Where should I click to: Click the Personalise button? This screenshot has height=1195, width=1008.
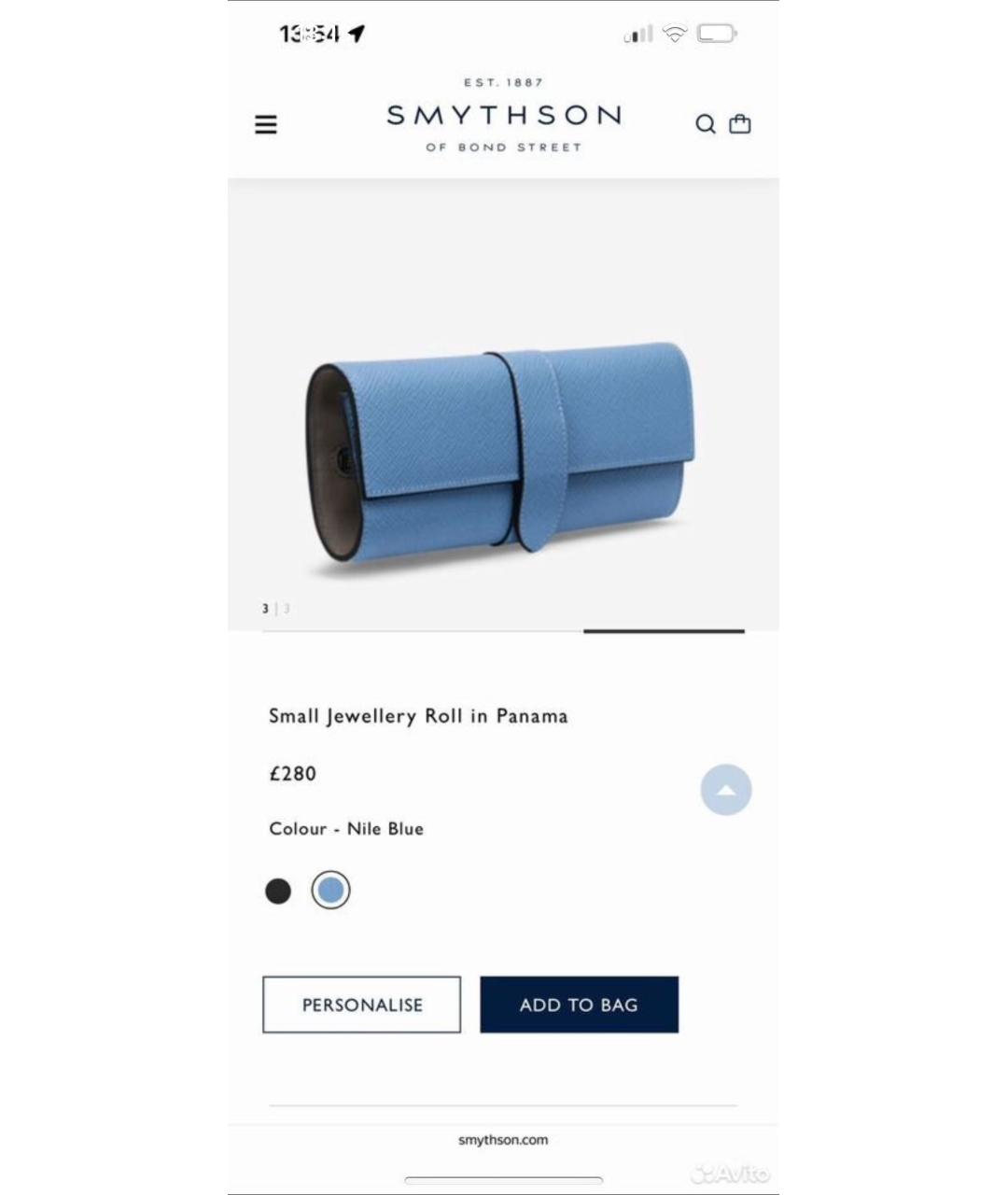[362, 1005]
